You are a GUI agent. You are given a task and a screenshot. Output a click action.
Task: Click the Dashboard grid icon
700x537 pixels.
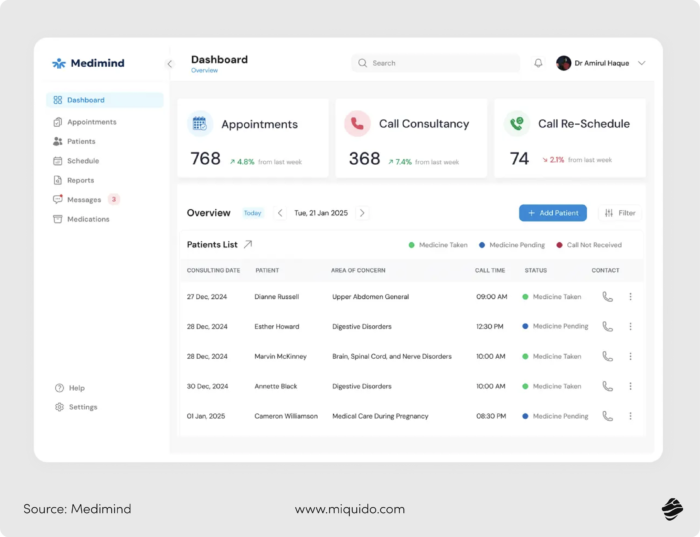pos(58,100)
